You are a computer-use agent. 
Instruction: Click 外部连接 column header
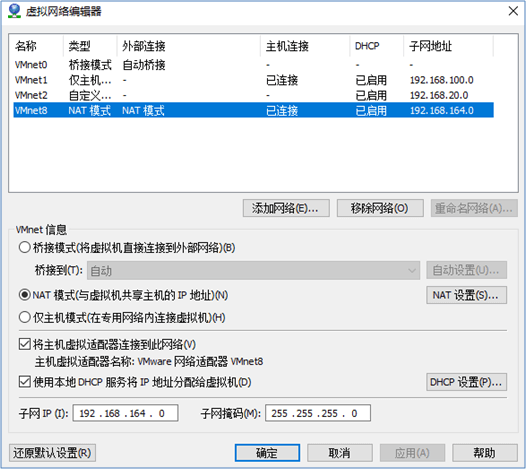189,46
